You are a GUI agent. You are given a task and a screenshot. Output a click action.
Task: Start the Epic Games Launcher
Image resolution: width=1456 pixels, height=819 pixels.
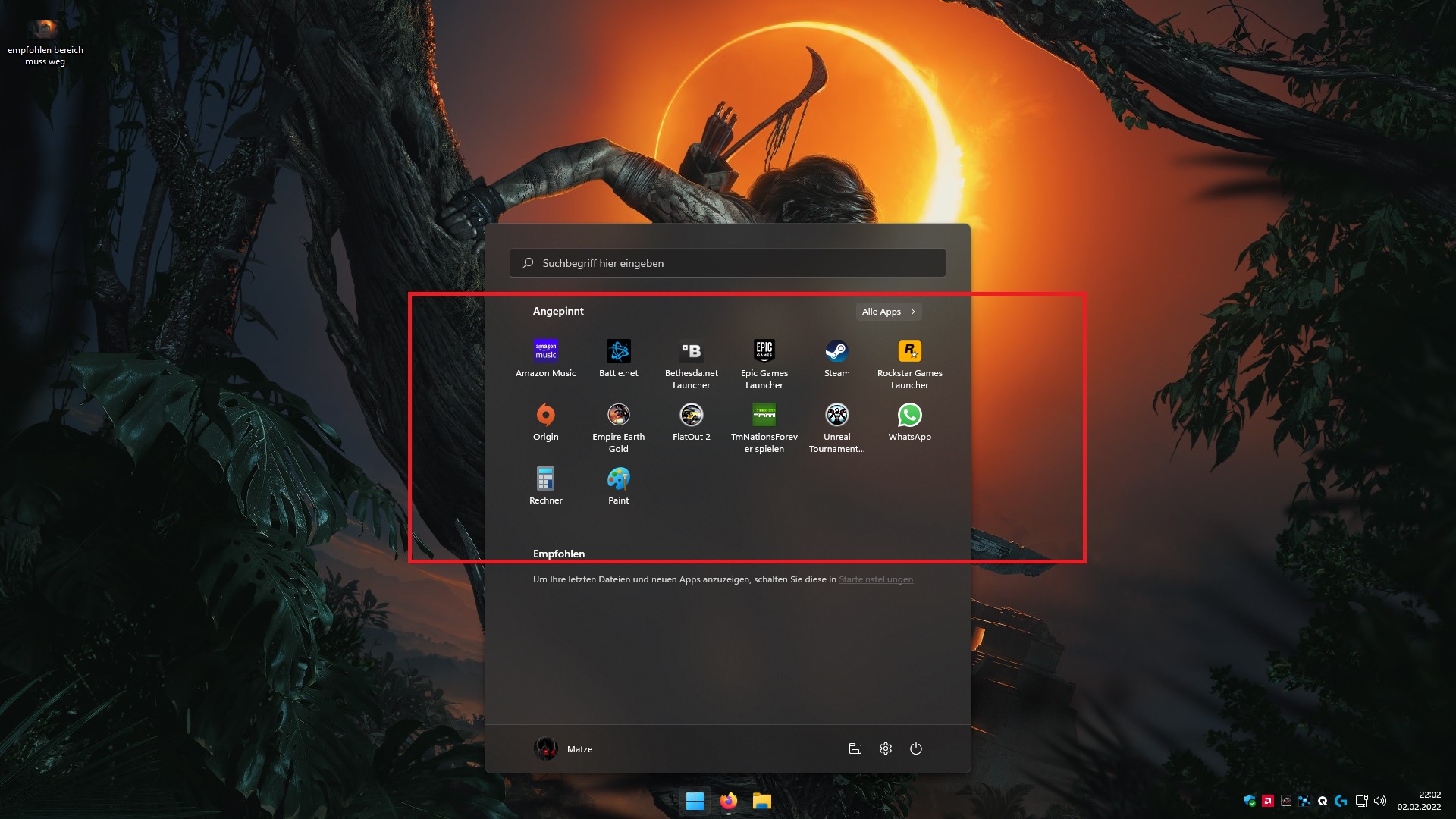[x=764, y=358]
